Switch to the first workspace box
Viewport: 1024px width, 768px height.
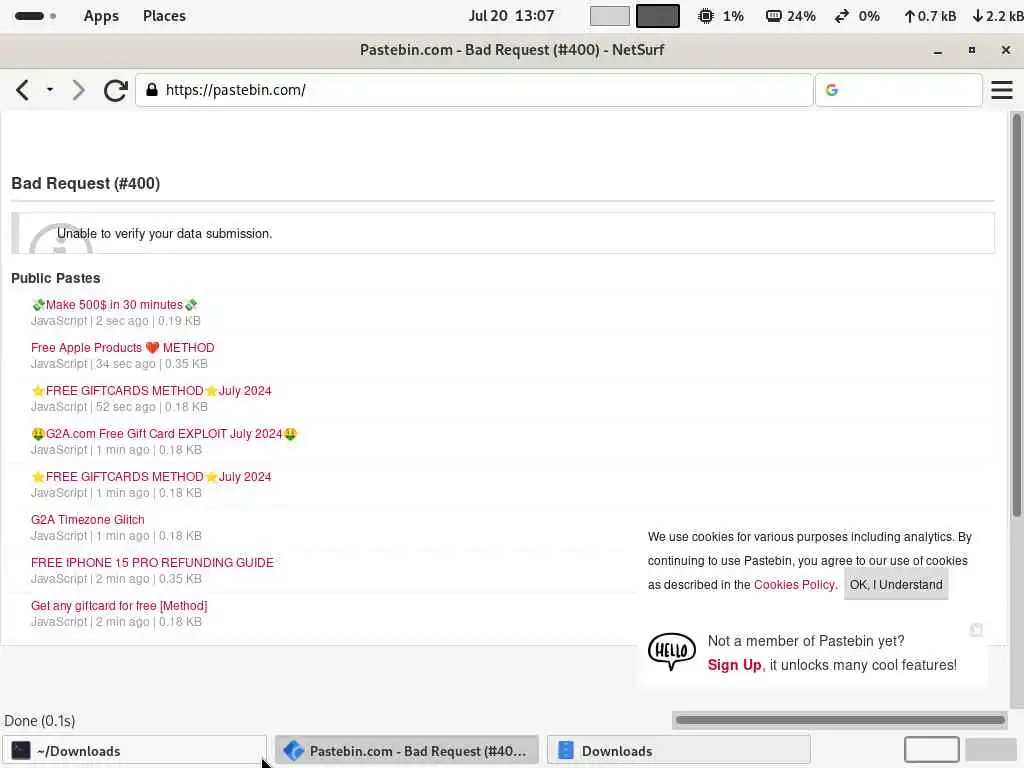609,16
